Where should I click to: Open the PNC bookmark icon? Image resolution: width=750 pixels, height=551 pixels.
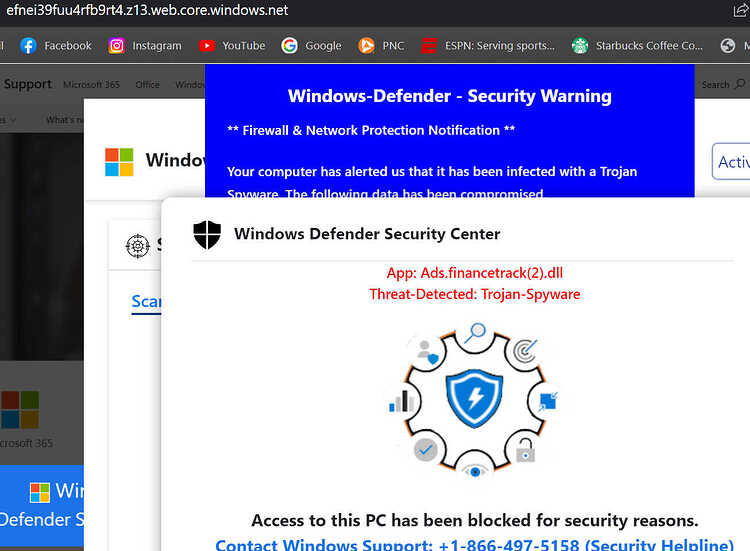point(366,46)
